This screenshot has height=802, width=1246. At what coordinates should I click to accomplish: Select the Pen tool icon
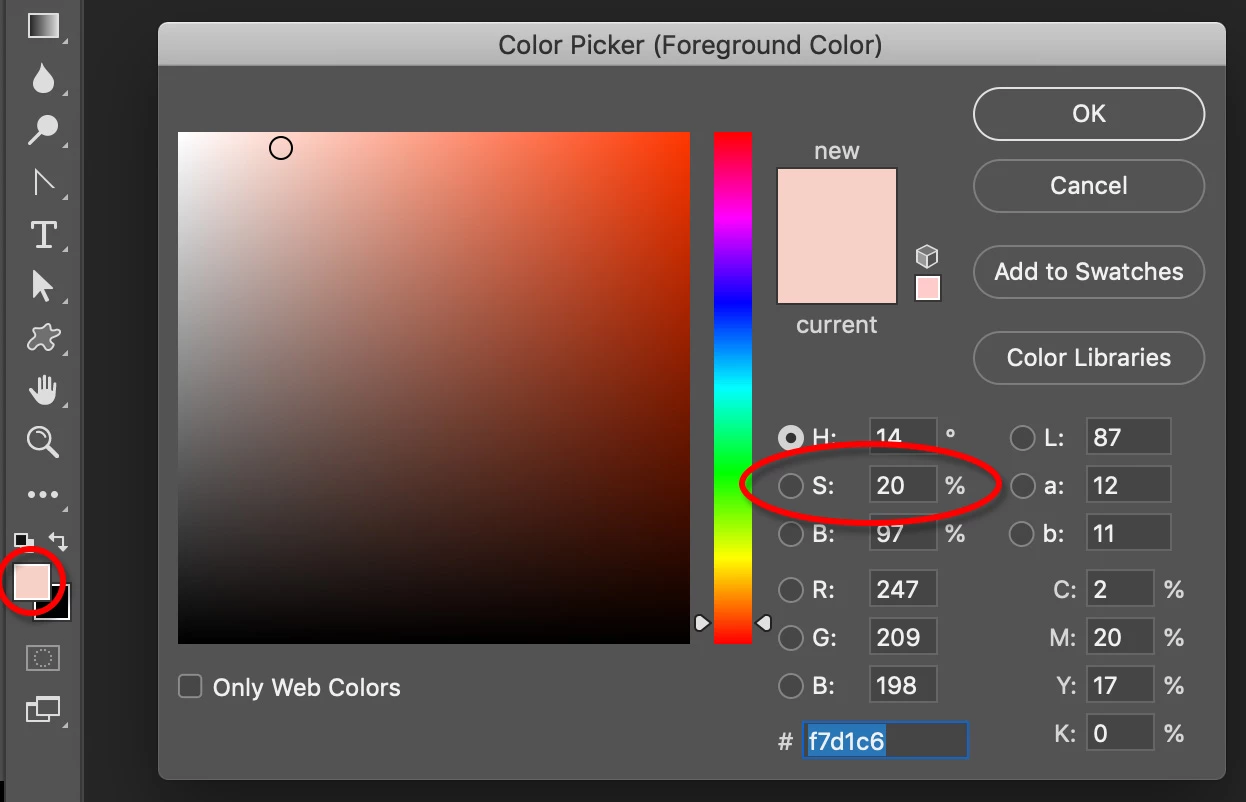click(43, 182)
